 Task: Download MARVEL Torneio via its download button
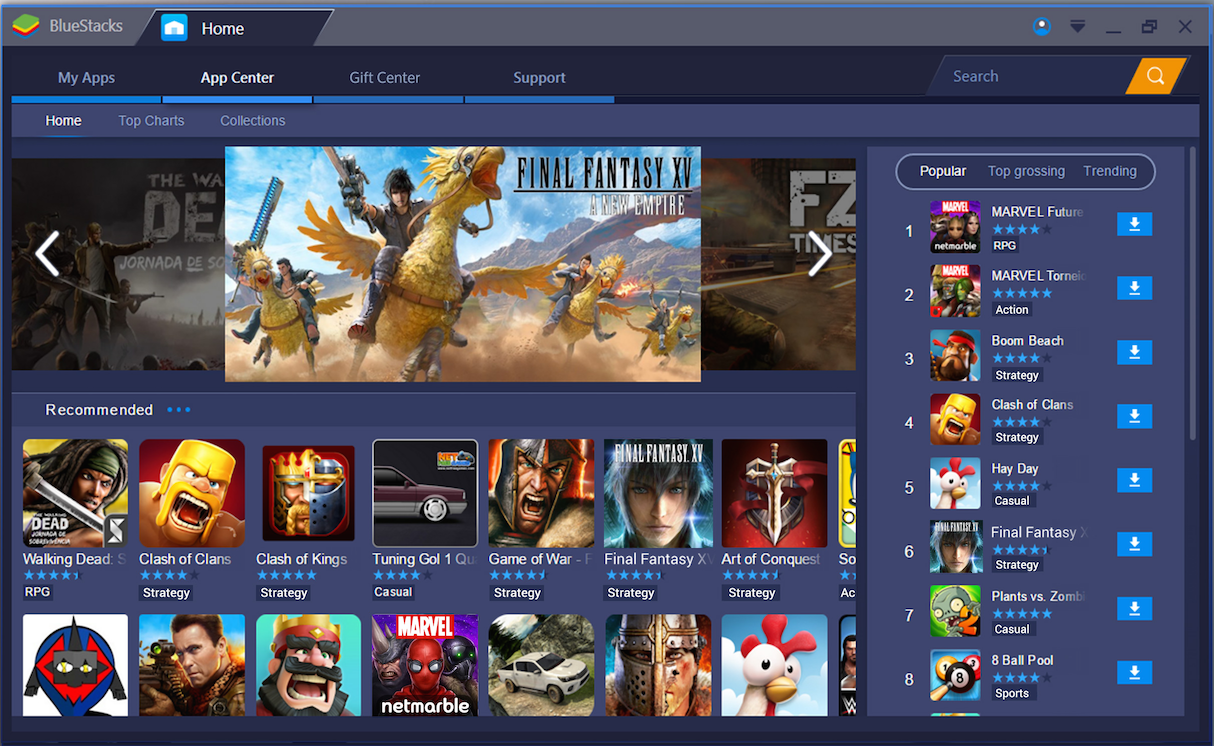1134,289
